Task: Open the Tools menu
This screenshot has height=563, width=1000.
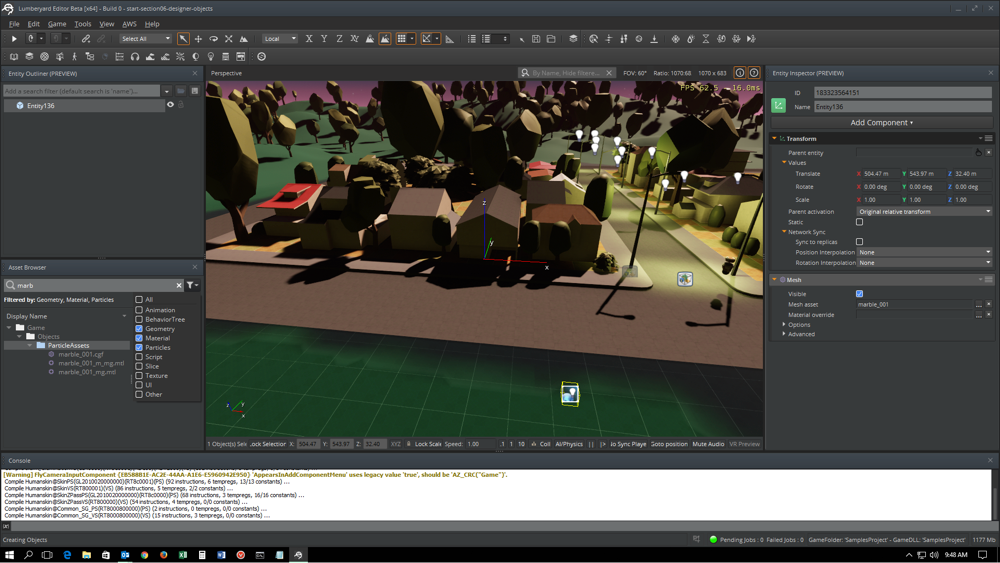Action: tap(83, 24)
